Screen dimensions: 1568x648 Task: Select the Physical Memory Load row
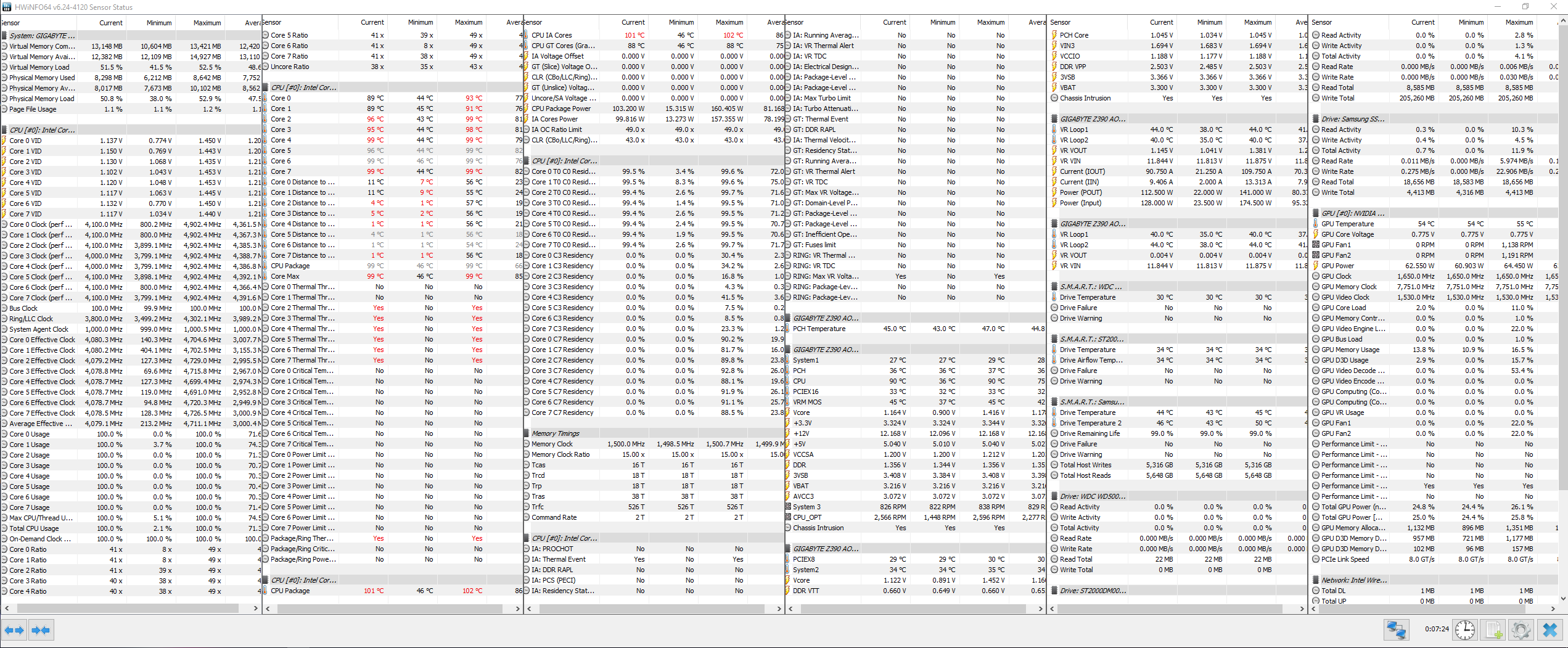[x=131, y=99]
